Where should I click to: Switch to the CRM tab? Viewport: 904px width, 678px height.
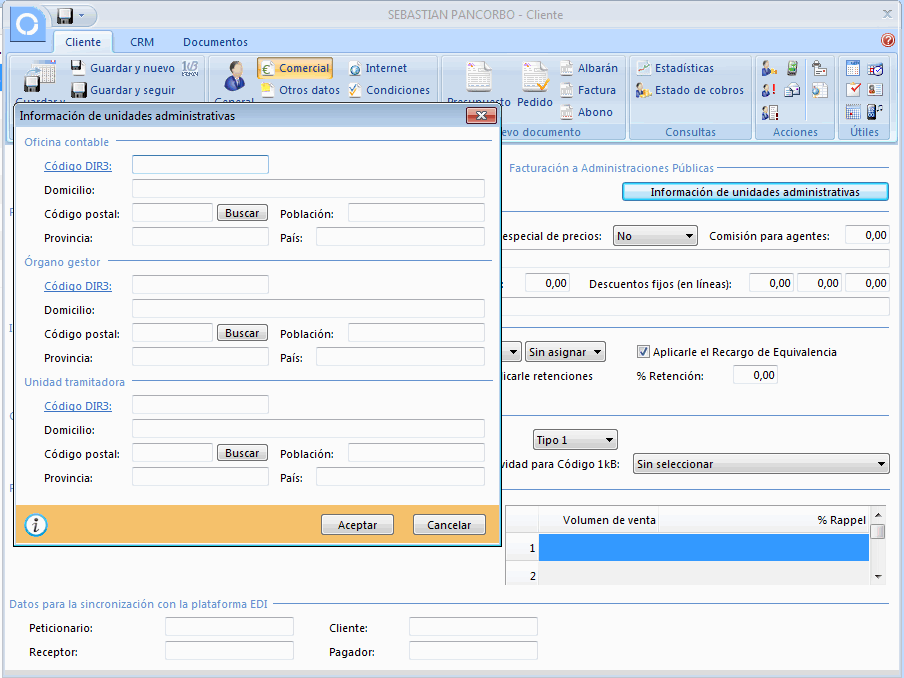coord(142,42)
